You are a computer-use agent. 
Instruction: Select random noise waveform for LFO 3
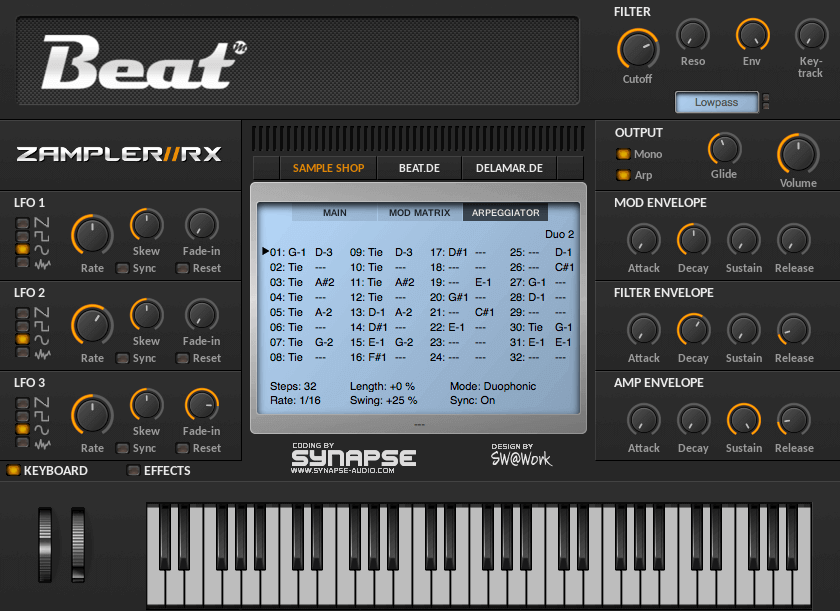[x=22, y=442]
